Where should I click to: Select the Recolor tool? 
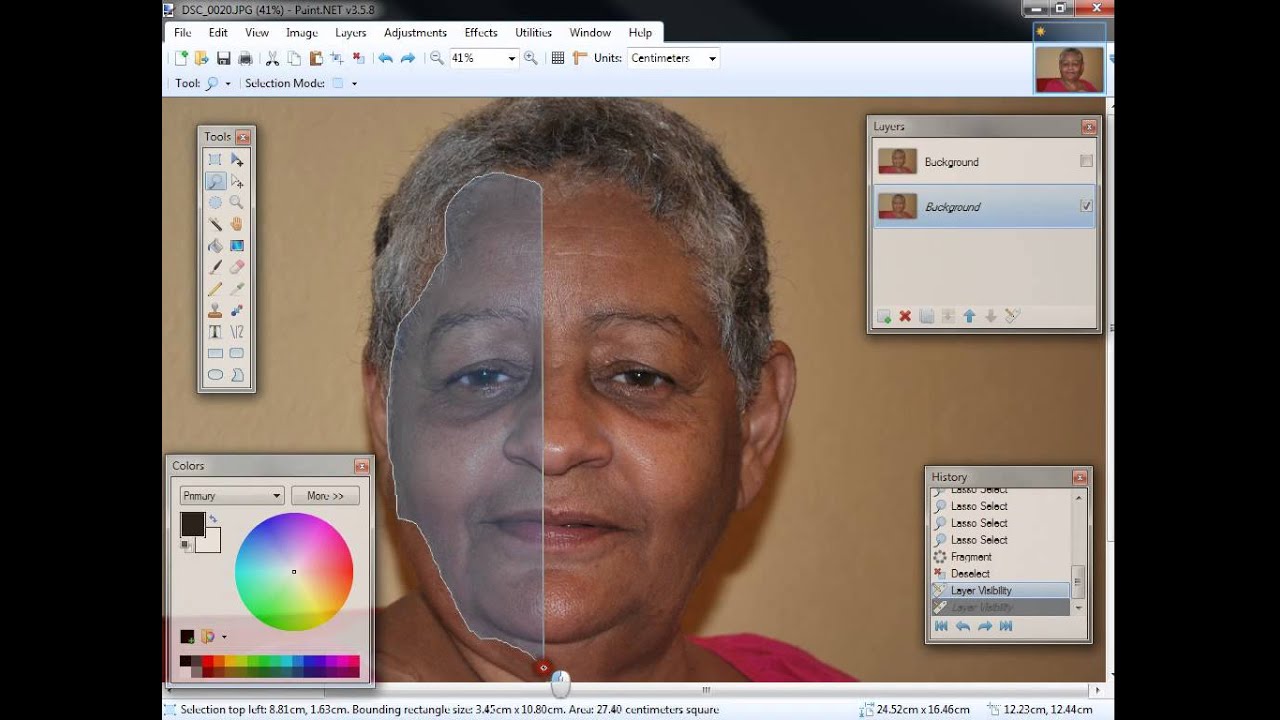pyautogui.click(x=237, y=310)
